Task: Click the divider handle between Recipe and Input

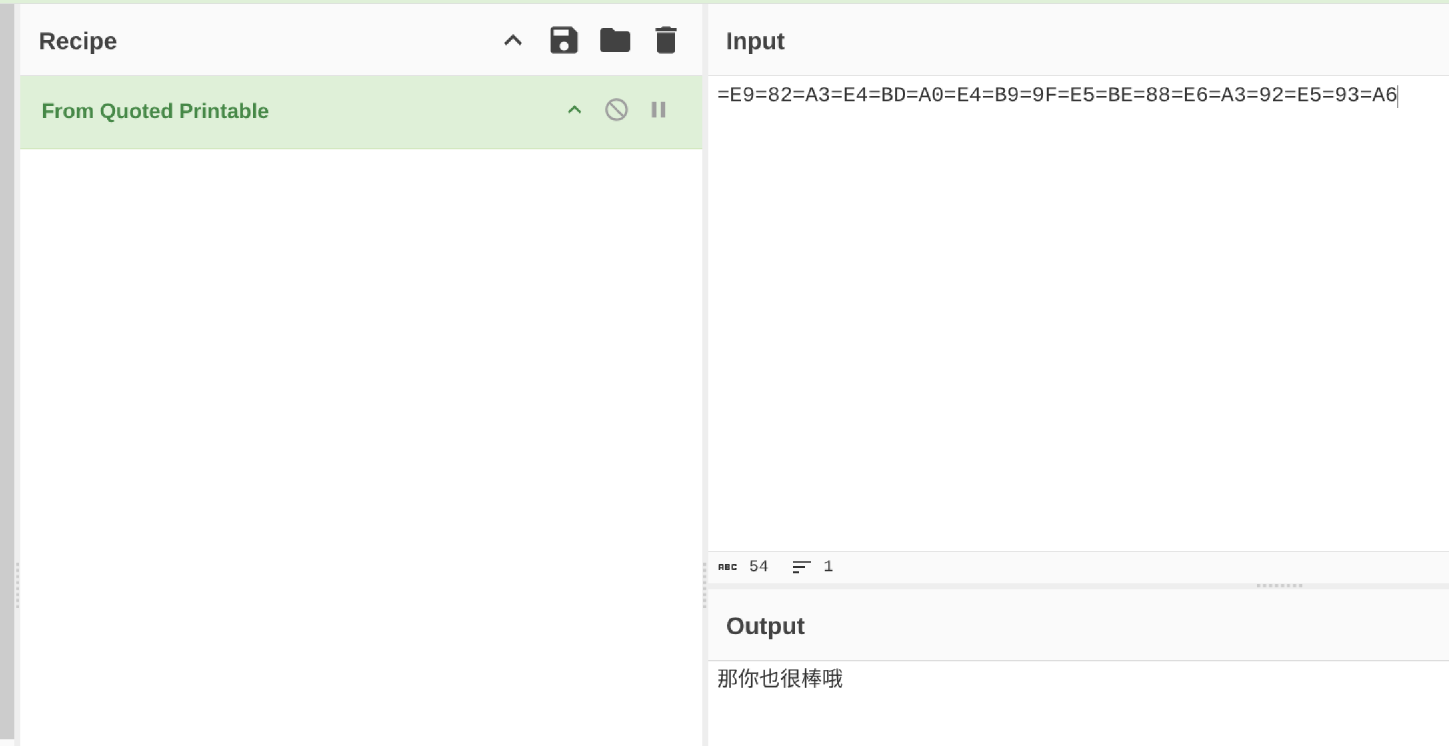Action: click(x=704, y=585)
